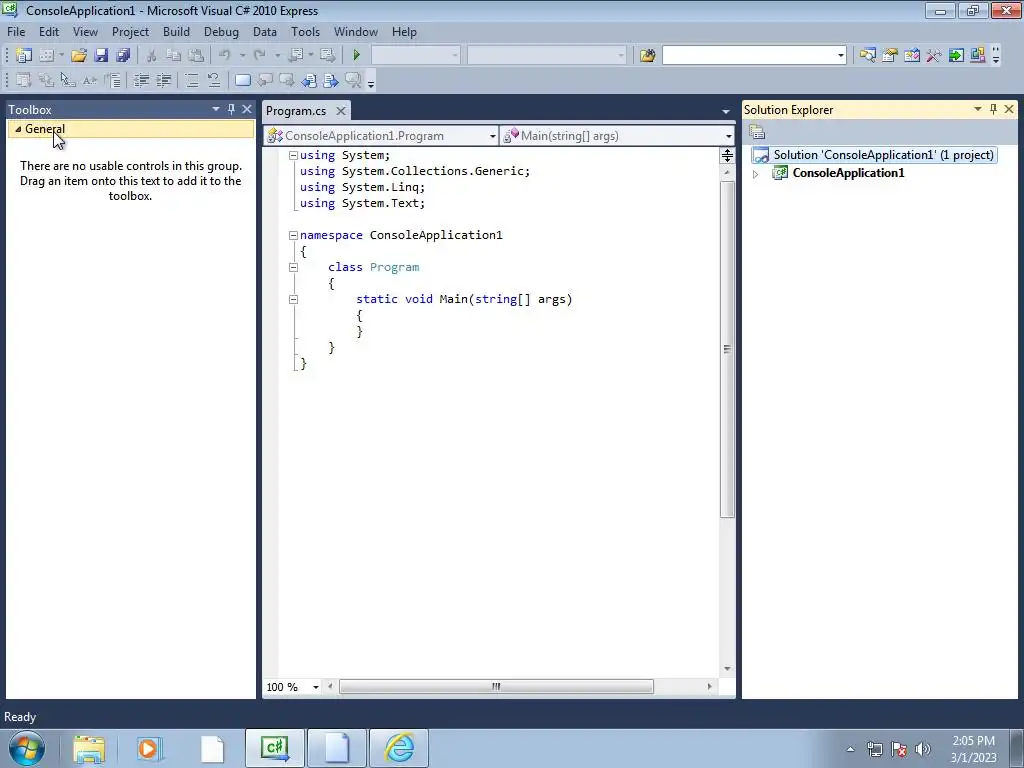1024x768 pixels.
Task: Click the Save disk icon in toolbar
Action: click(101, 55)
